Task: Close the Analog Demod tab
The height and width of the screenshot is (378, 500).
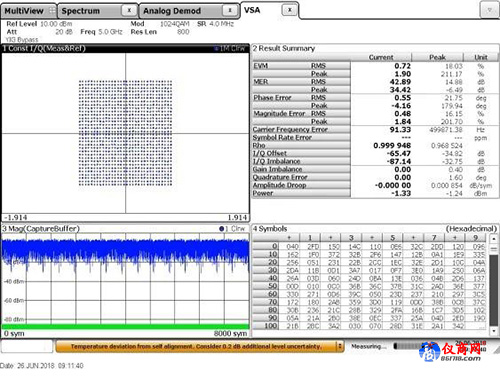Action: tap(230, 11)
